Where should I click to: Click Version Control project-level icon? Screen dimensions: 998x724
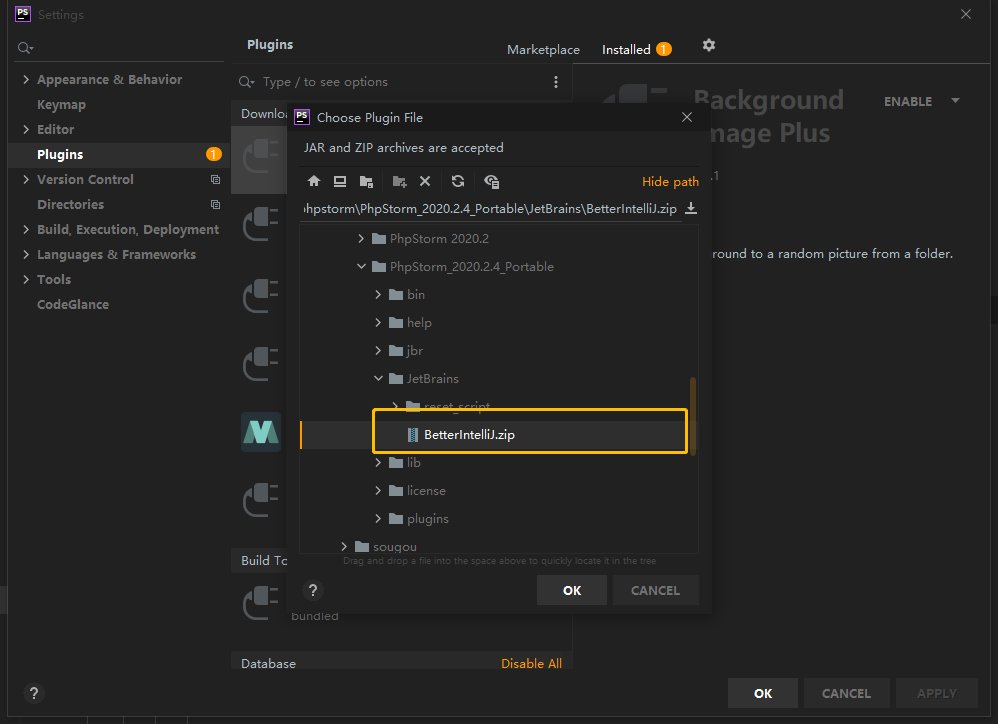(215, 179)
